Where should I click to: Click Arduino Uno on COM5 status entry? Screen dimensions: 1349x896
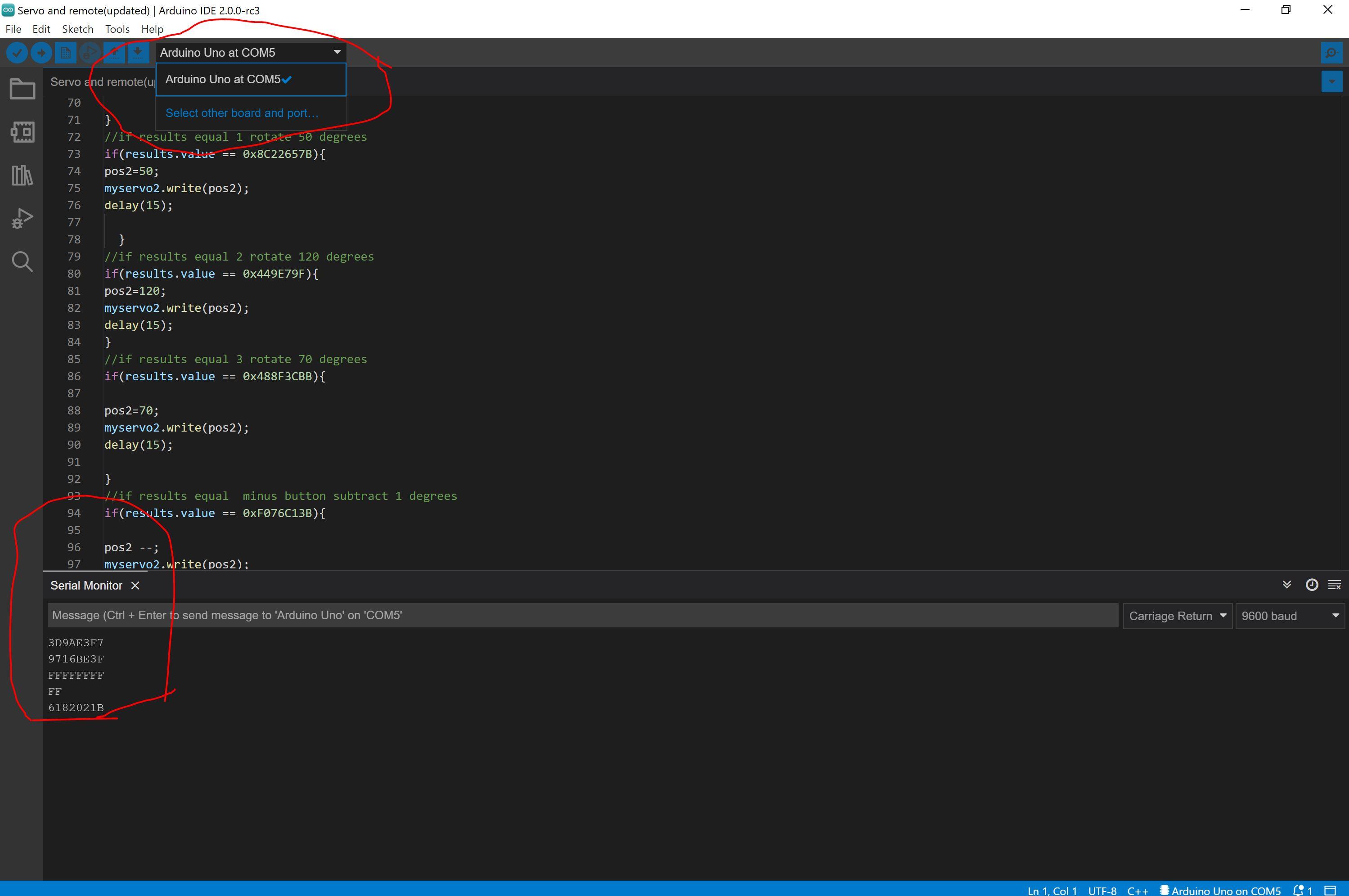1220,890
